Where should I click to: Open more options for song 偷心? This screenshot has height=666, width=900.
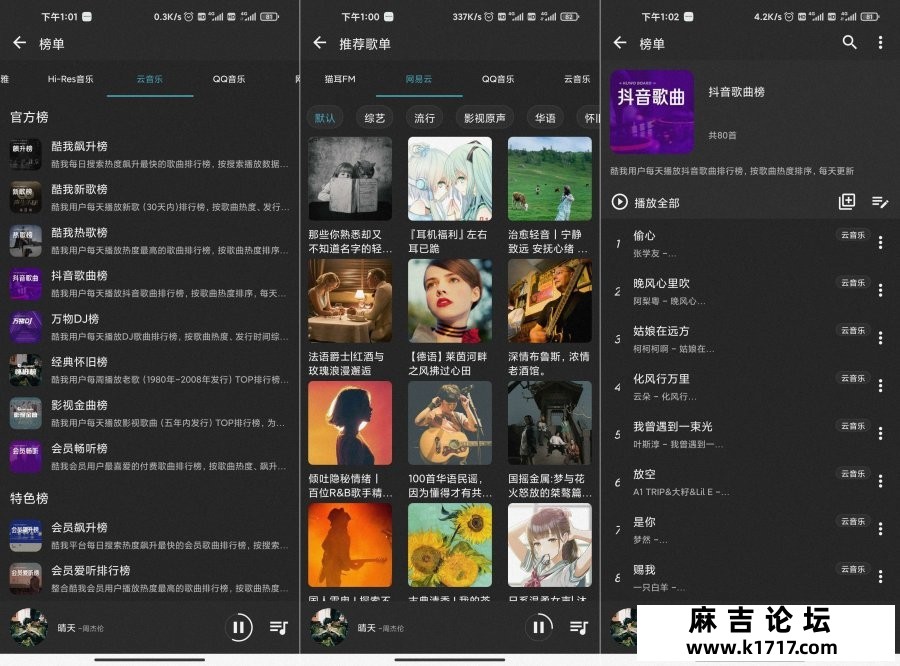click(x=880, y=243)
